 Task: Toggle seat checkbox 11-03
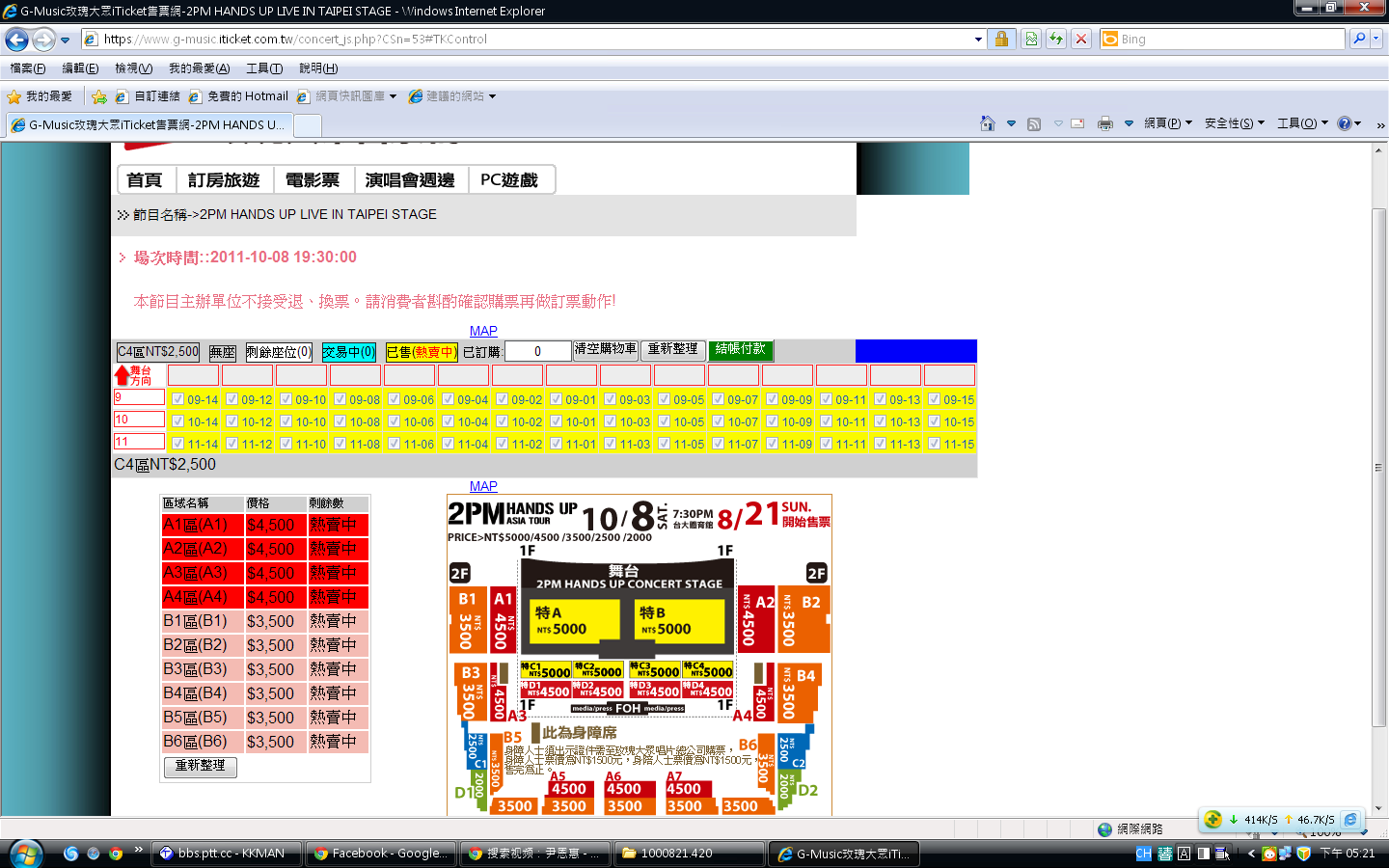(610, 444)
